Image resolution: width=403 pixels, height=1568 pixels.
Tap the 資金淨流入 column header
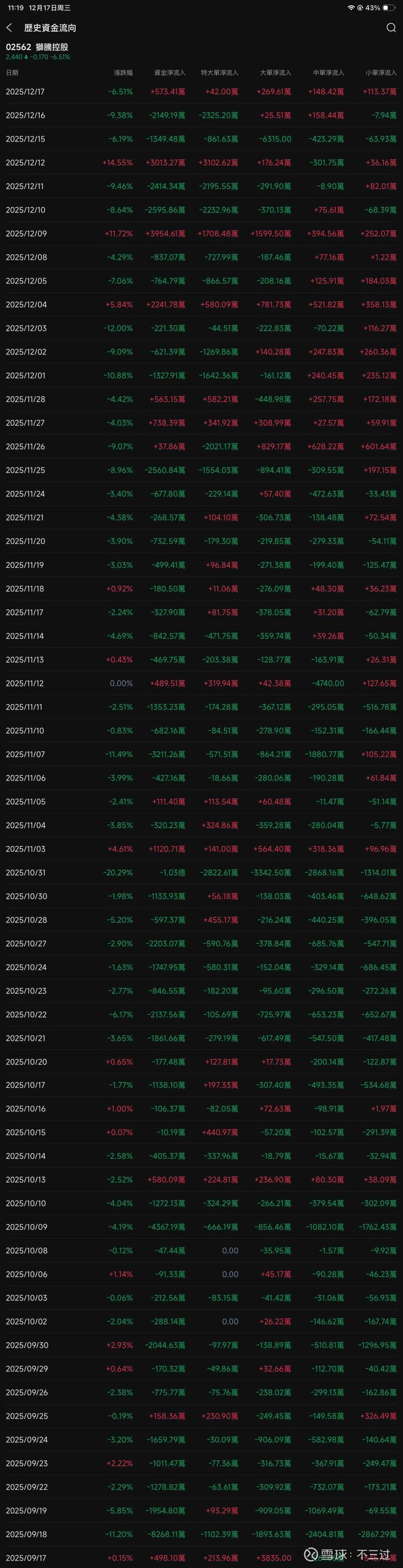point(170,73)
